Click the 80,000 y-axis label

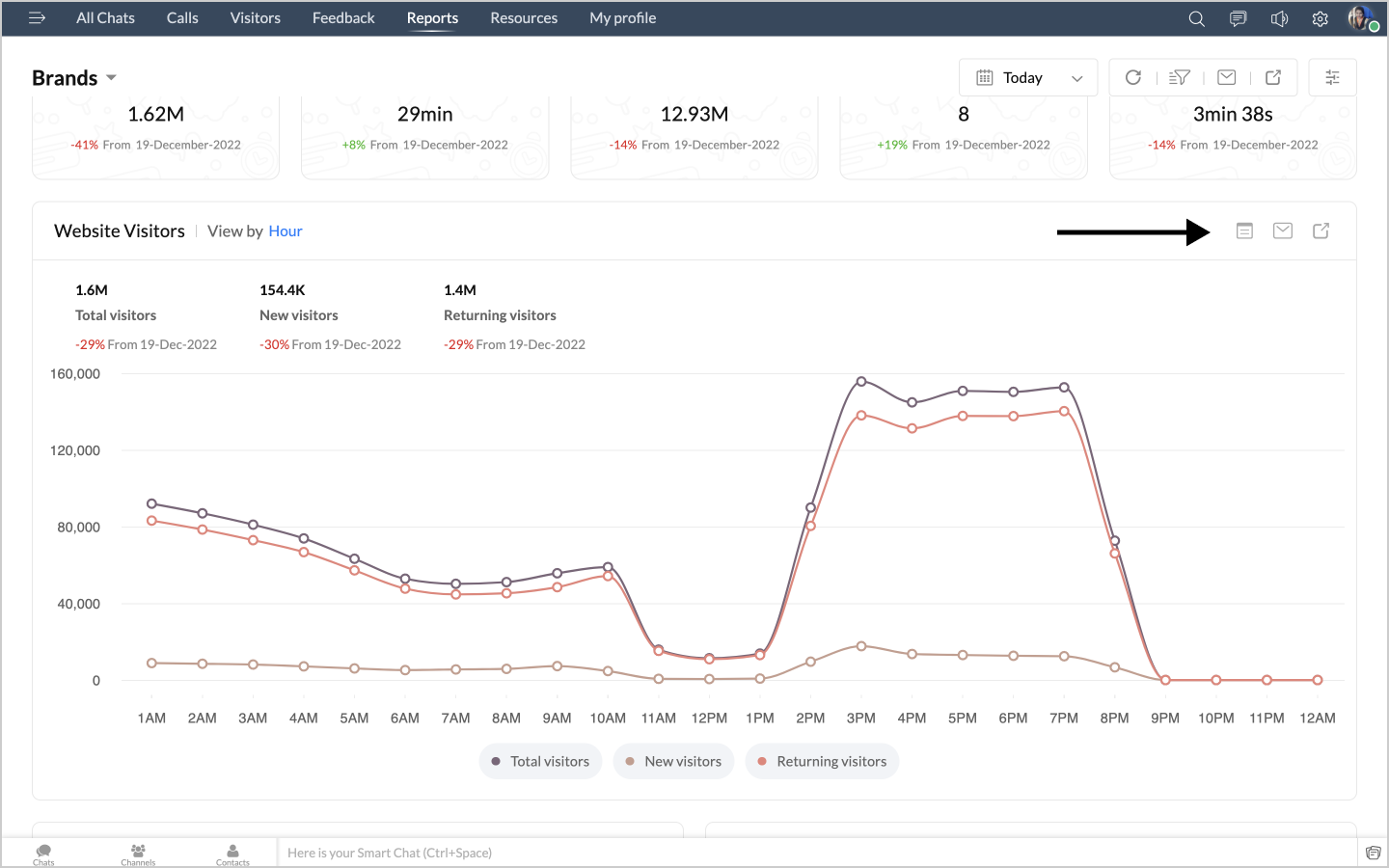(79, 528)
